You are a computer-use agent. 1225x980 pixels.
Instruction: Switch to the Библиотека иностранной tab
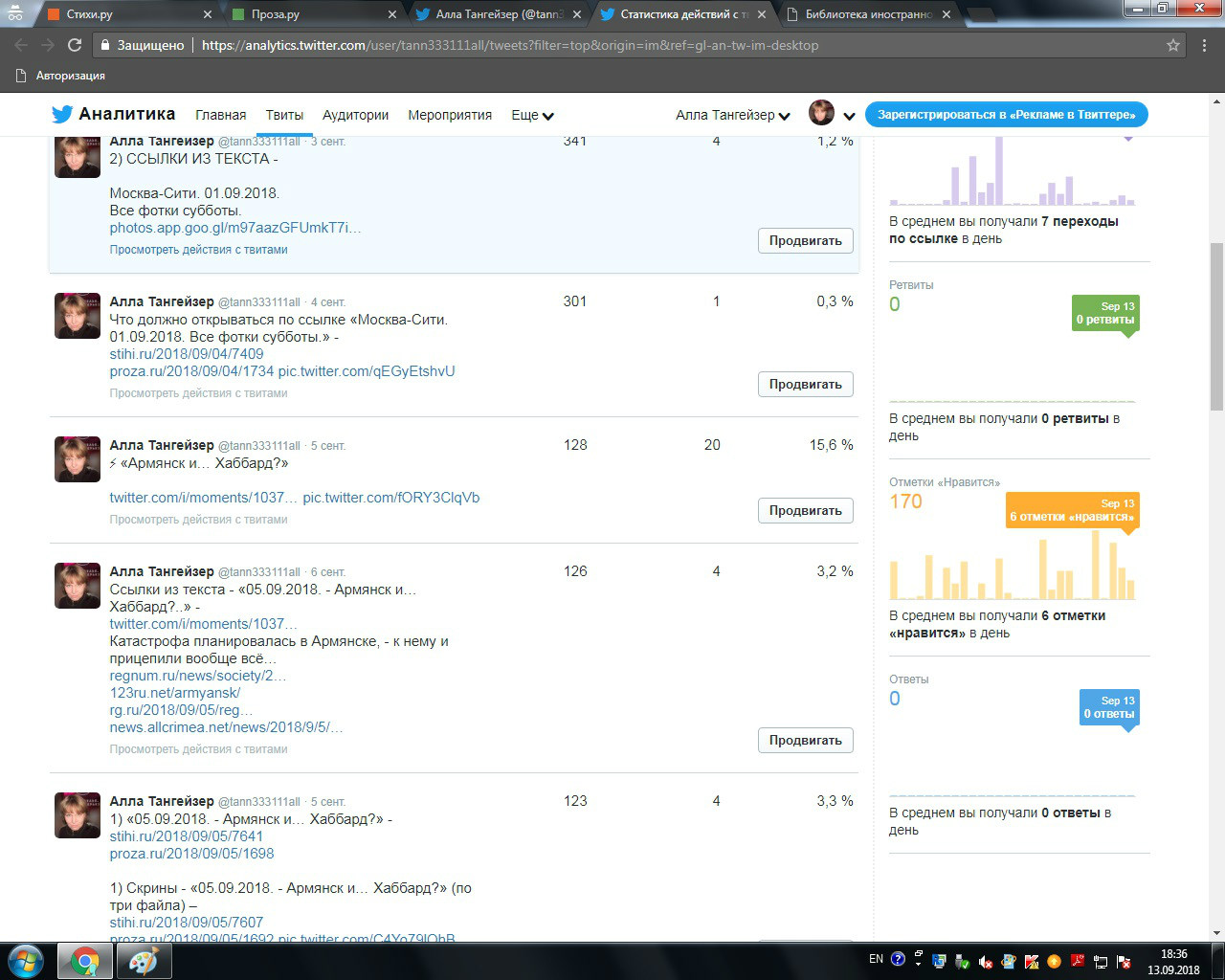[x=869, y=14]
